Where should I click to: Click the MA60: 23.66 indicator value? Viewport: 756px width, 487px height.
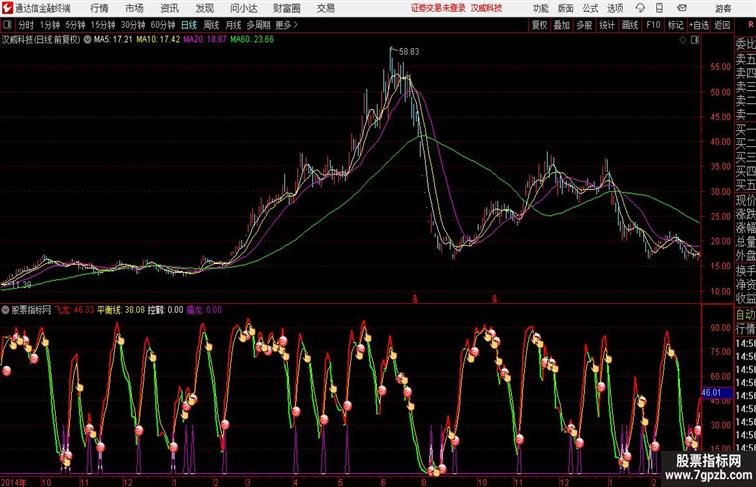click(x=252, y=40)
